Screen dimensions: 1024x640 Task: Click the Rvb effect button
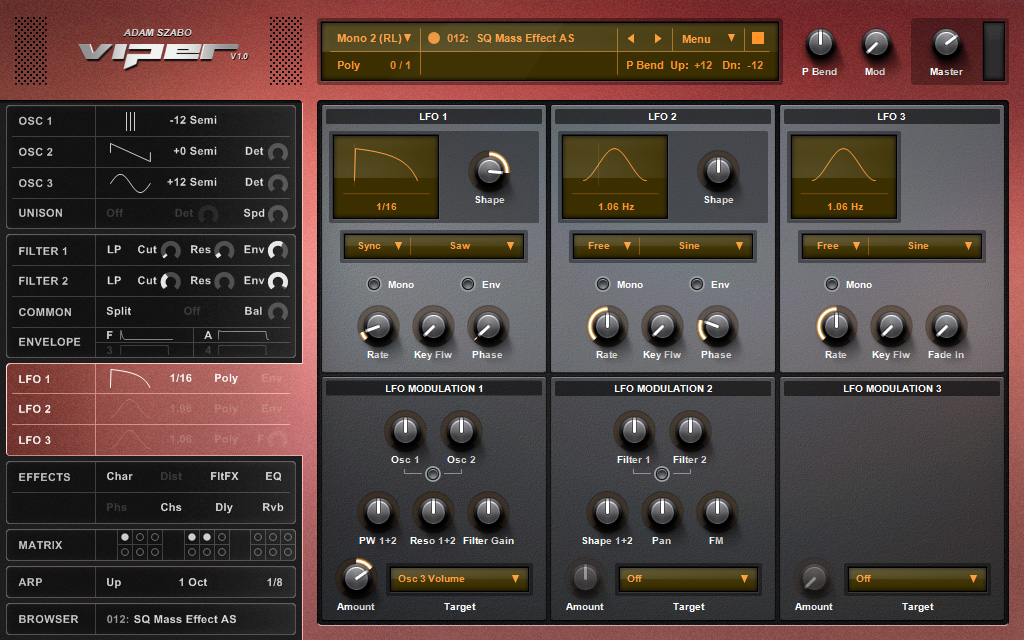(x=273, y=507)
